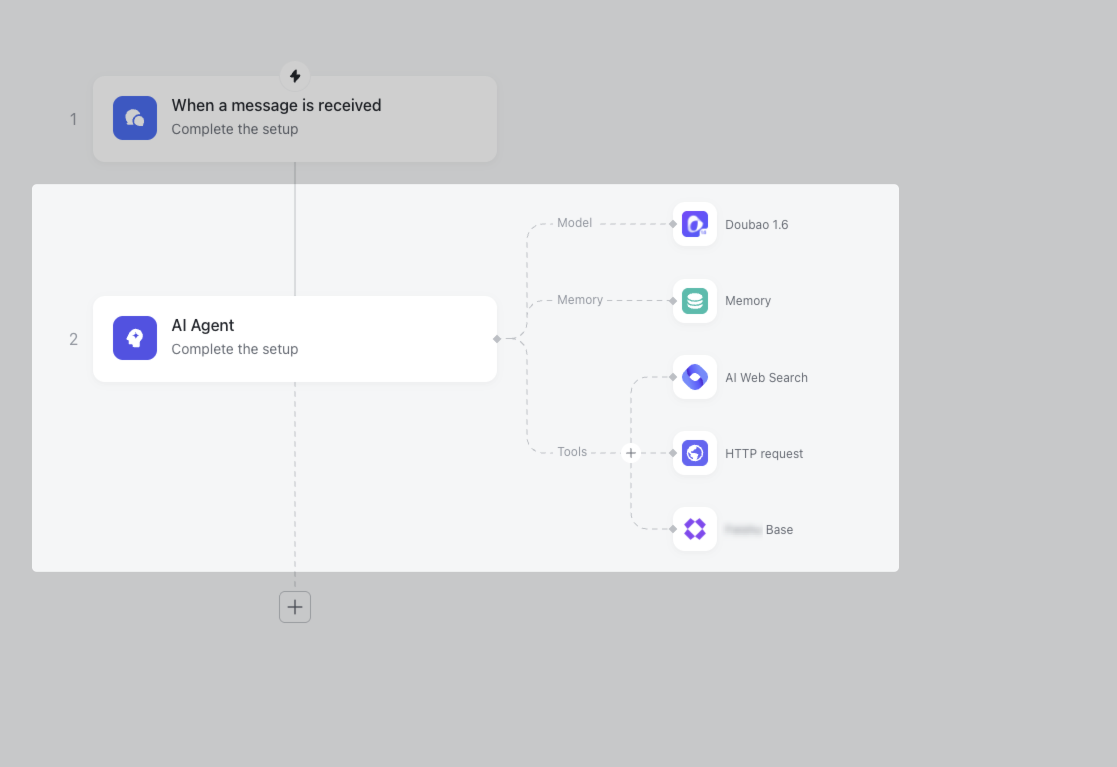
Task: Click the AI Agent head icon
Action: click(135, 338)
